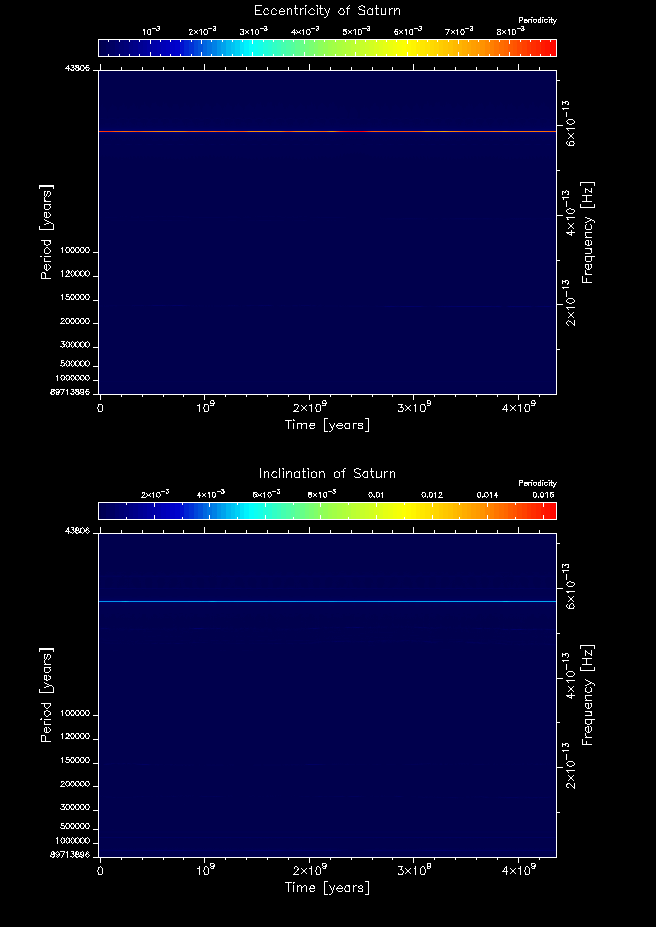Pick the red end of Eccentricity colorbar
The width and height of the screenshot is (656, 927).
click(x=548, y=48)
